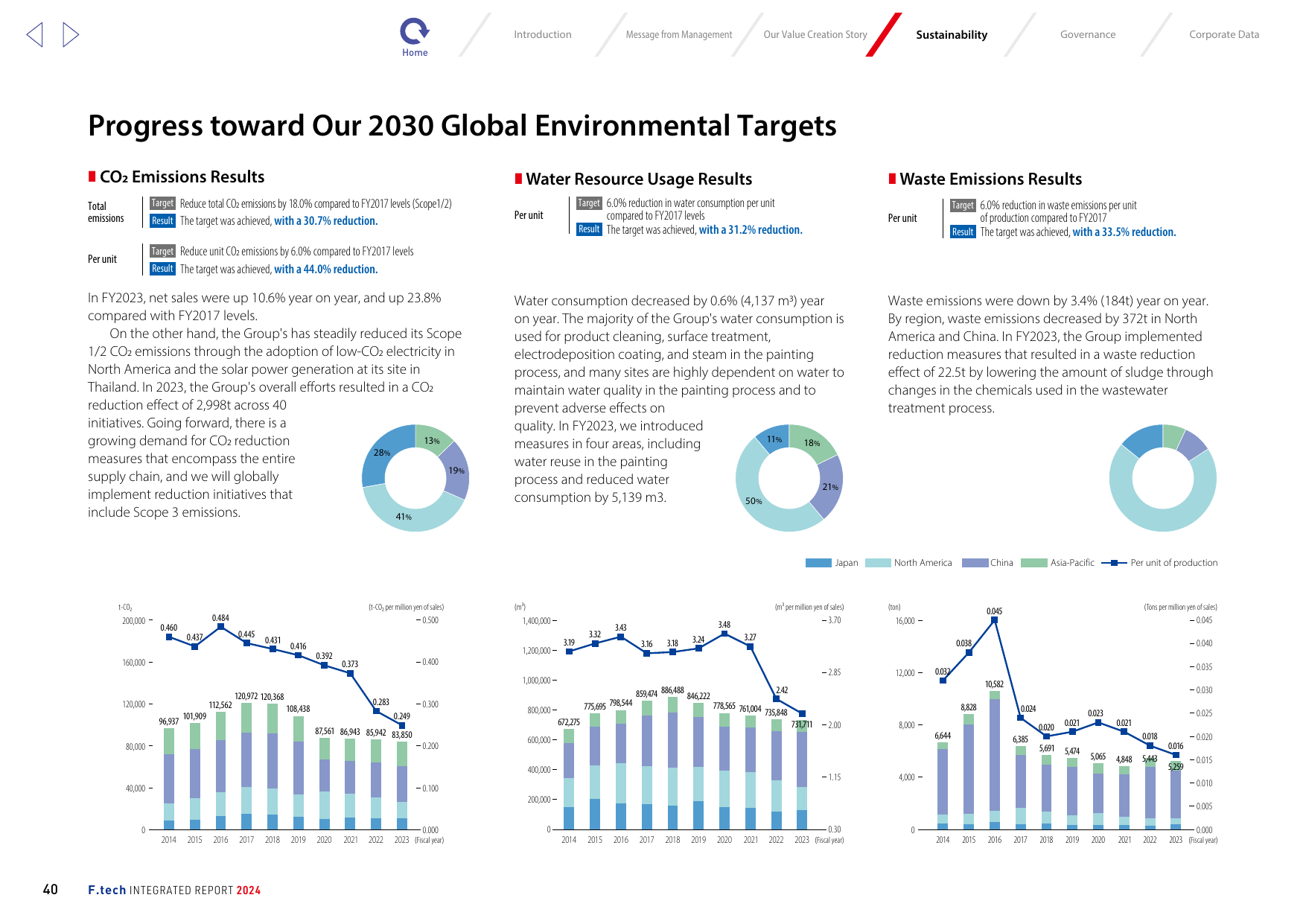Image resolution: width=1306 pixels, height=924 pixels.
Task: Go to next page with right arrow
Action: pos(71,34)
